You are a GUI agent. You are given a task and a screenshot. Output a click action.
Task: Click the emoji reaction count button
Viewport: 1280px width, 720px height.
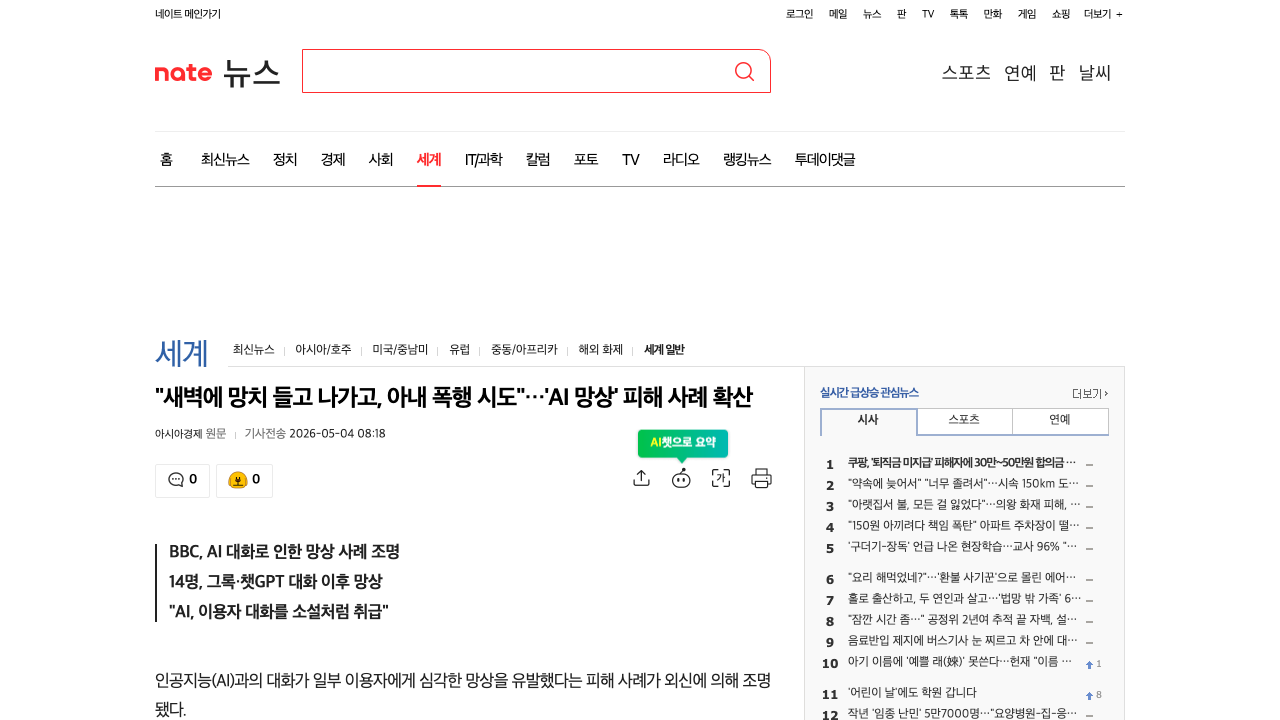click(x=244, y=480)
